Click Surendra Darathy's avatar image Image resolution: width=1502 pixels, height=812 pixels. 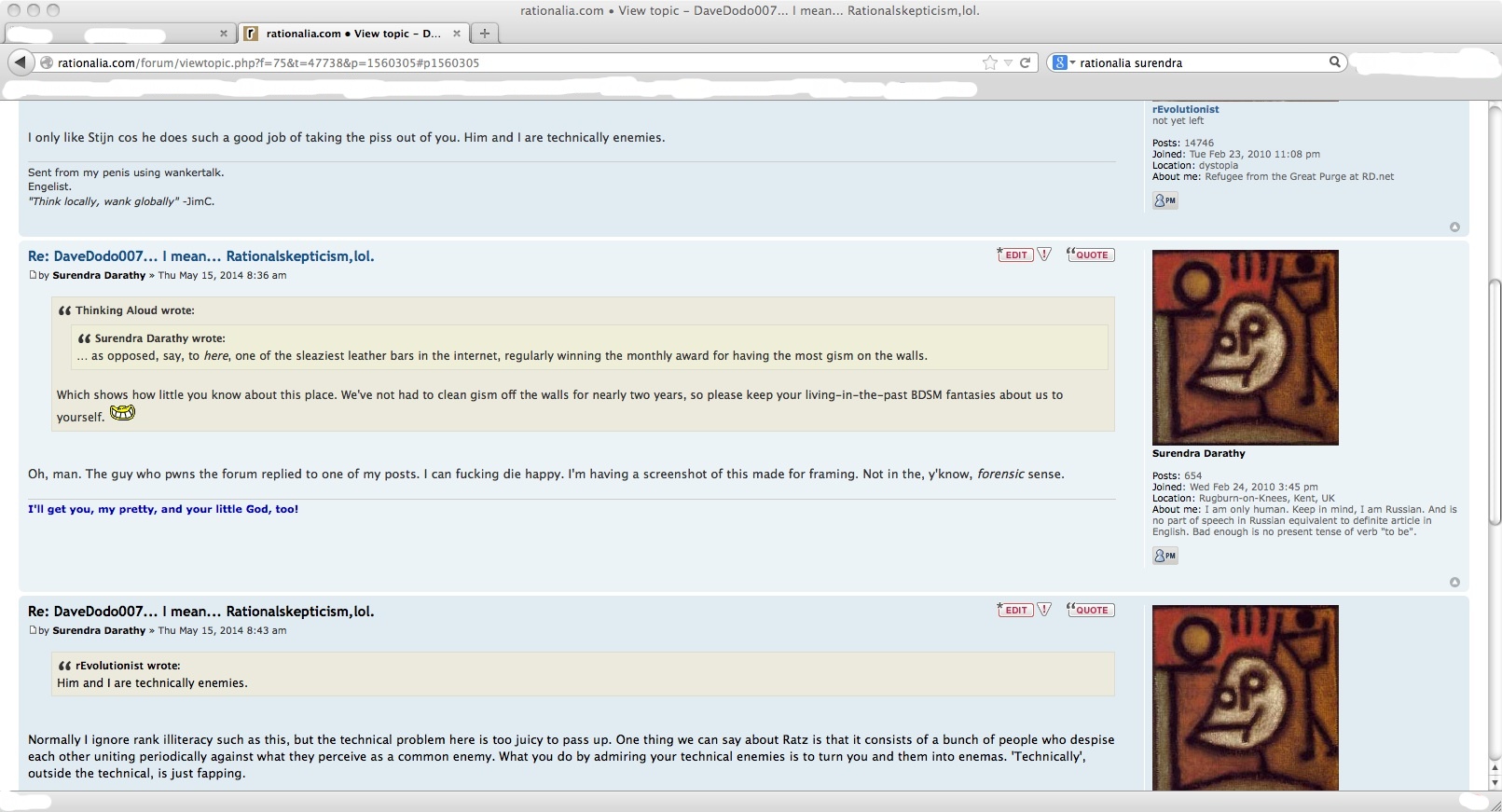1245,347
